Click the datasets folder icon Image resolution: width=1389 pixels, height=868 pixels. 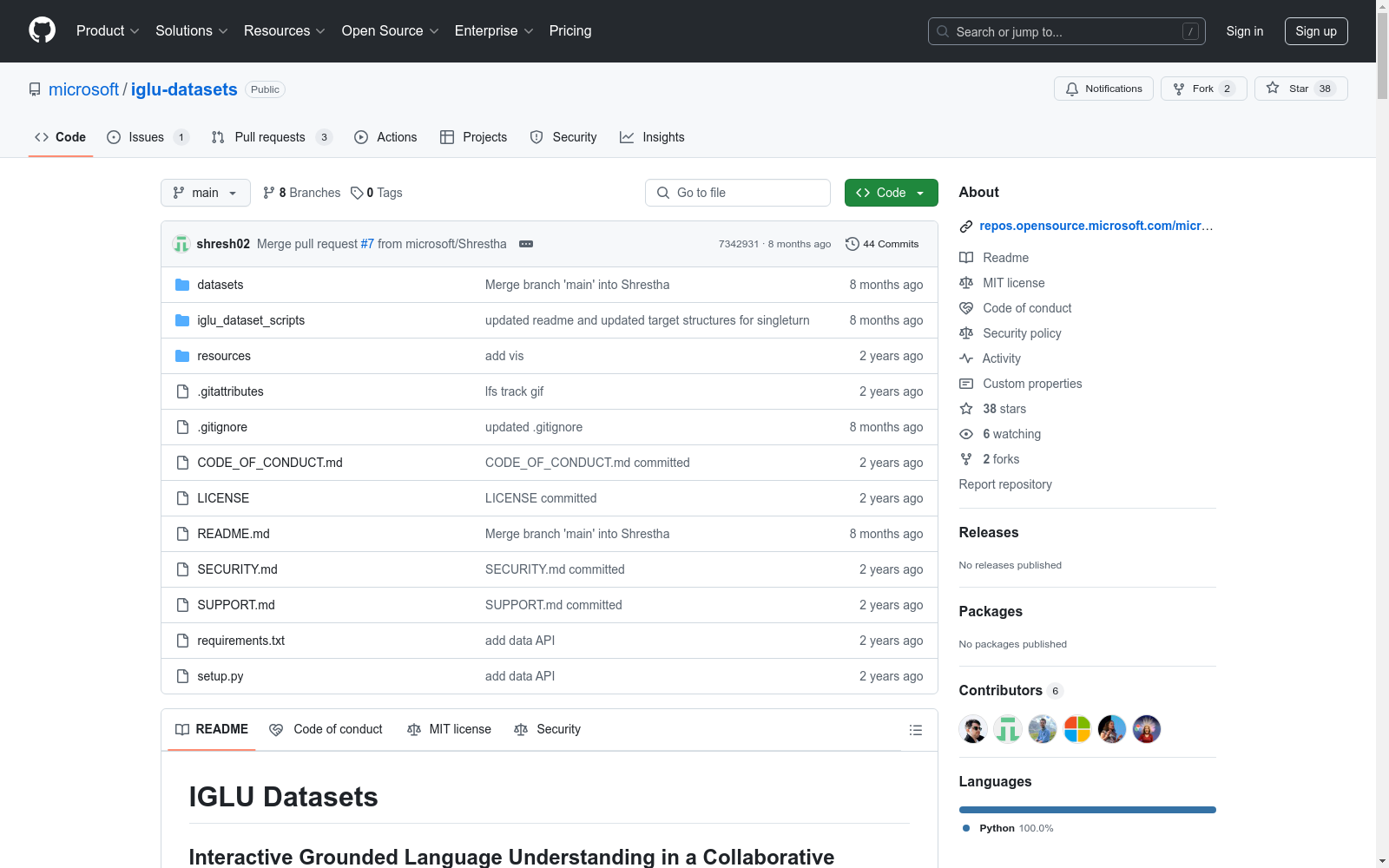[182, 285]
